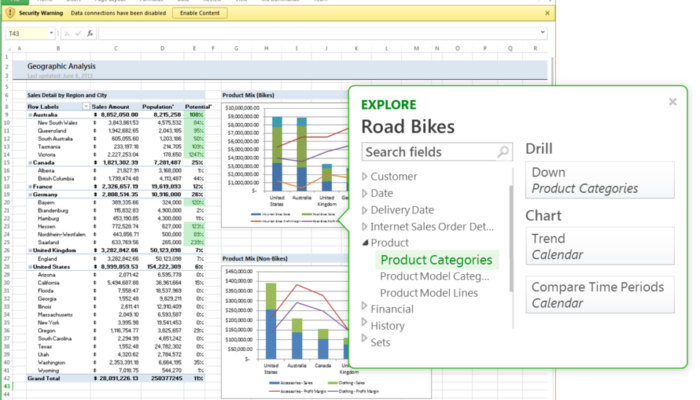Collapse the Germany row group

pyautogui.click(x=30, y=195)
